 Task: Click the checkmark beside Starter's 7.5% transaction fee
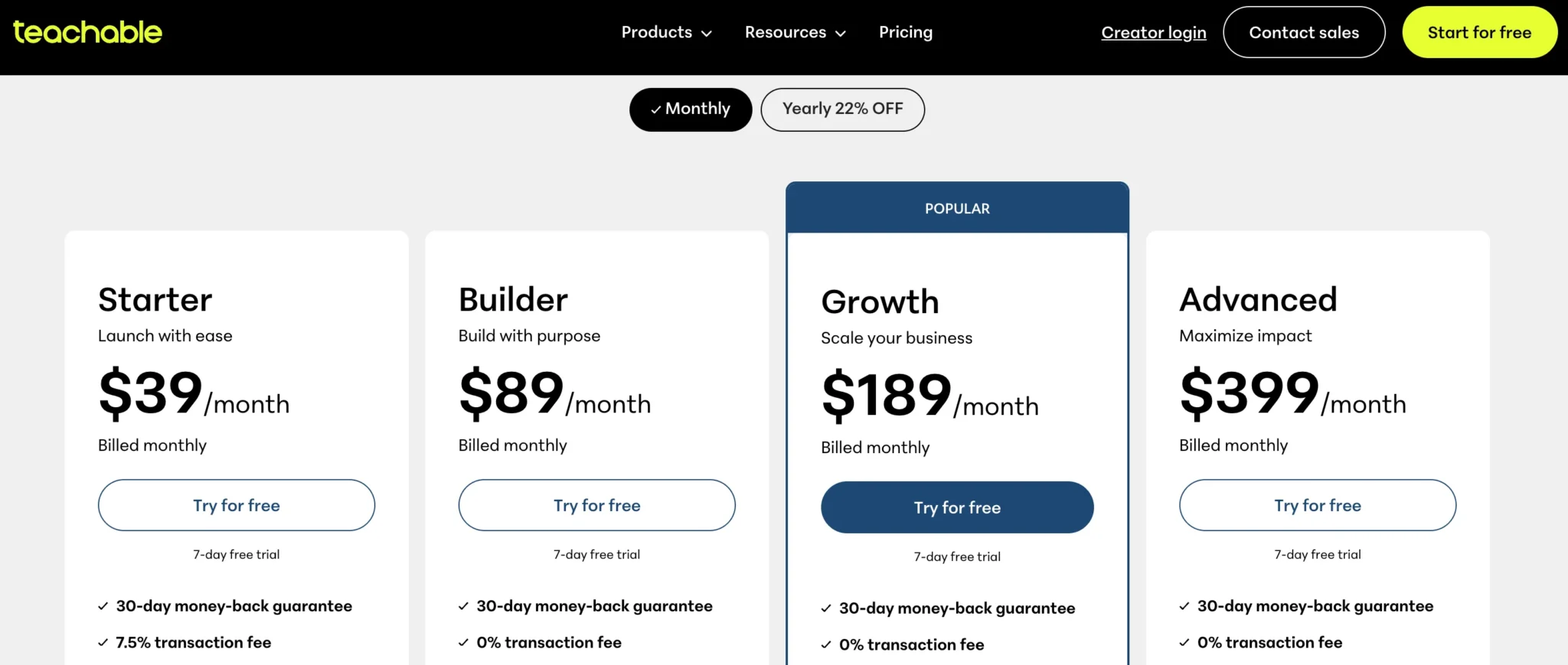click(x=103, y=642)
